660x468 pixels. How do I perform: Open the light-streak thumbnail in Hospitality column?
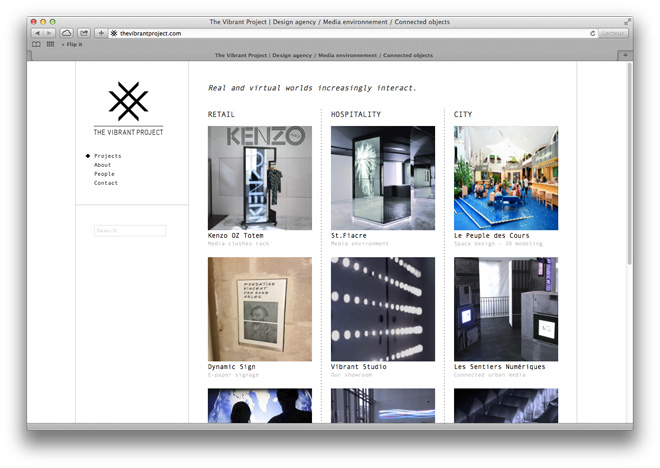pos(383,405)
